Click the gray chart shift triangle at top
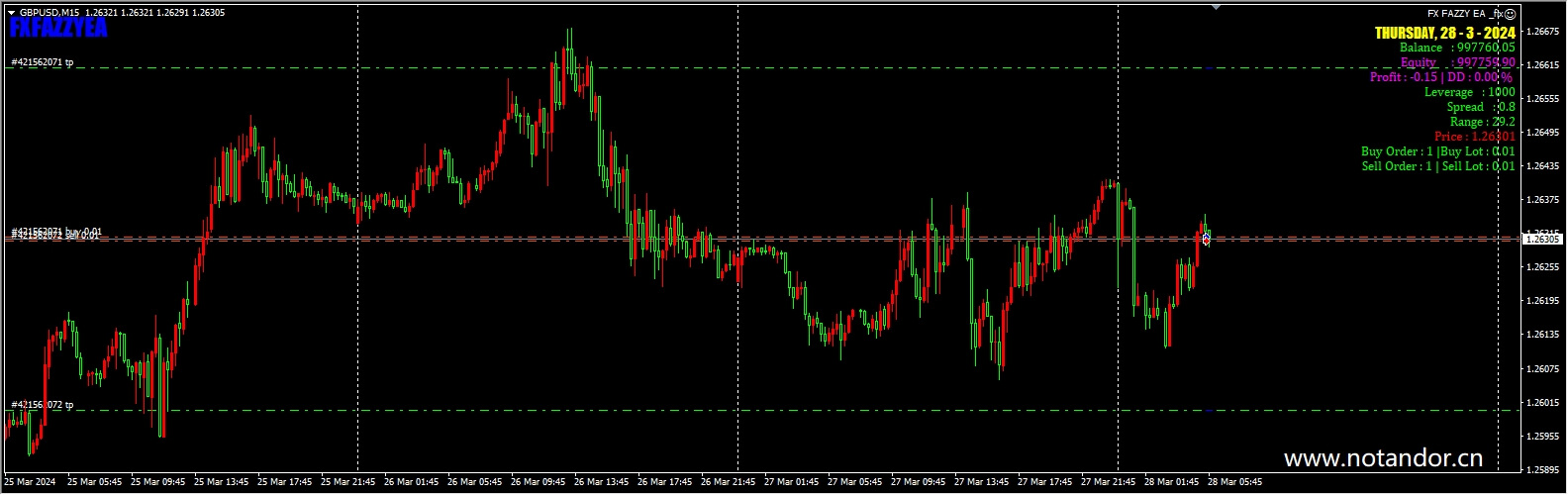Screen dimensions: 1568x495 1216,7
